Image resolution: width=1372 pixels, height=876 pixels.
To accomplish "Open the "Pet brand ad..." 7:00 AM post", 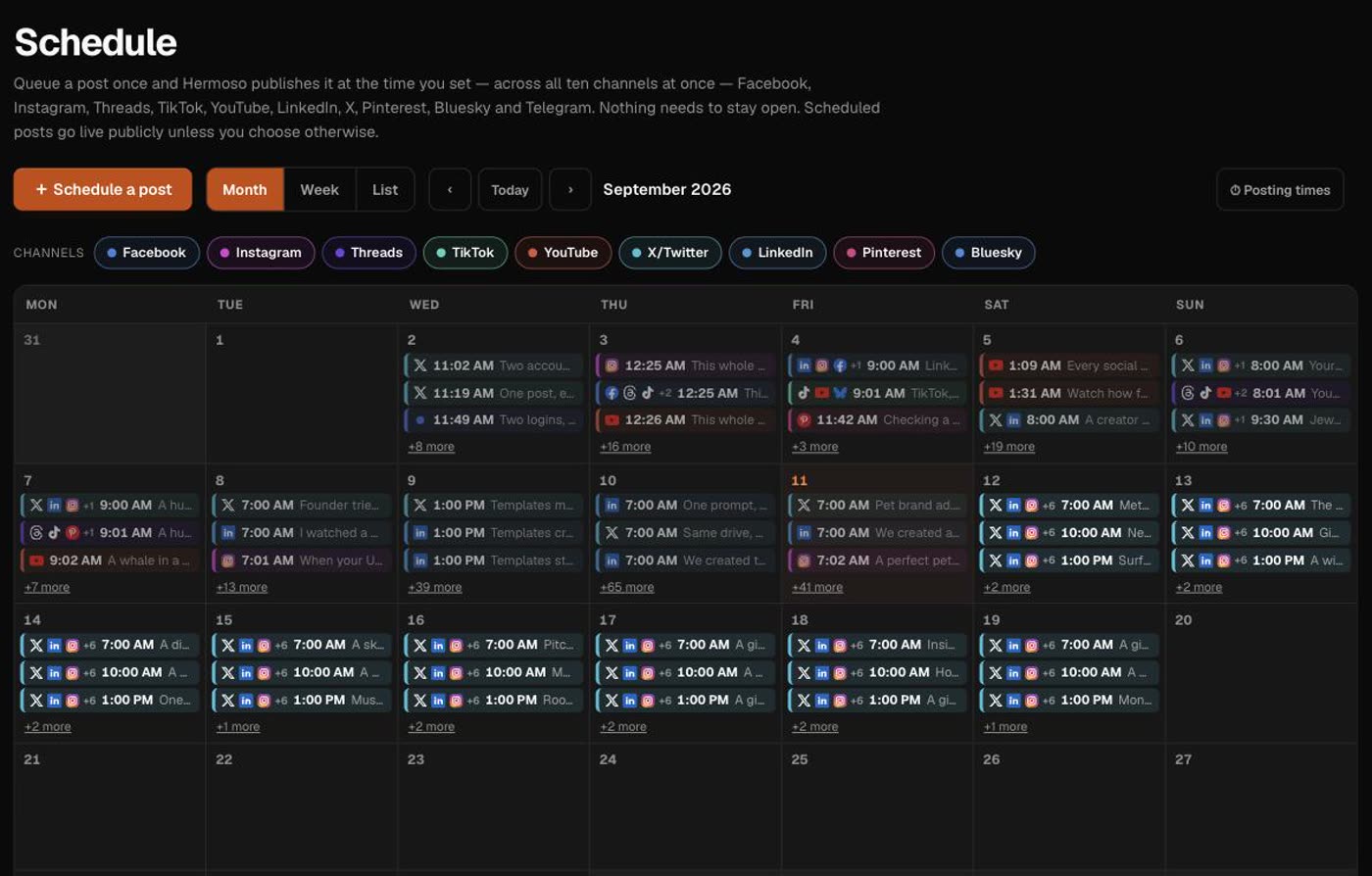I will [879, 506].
